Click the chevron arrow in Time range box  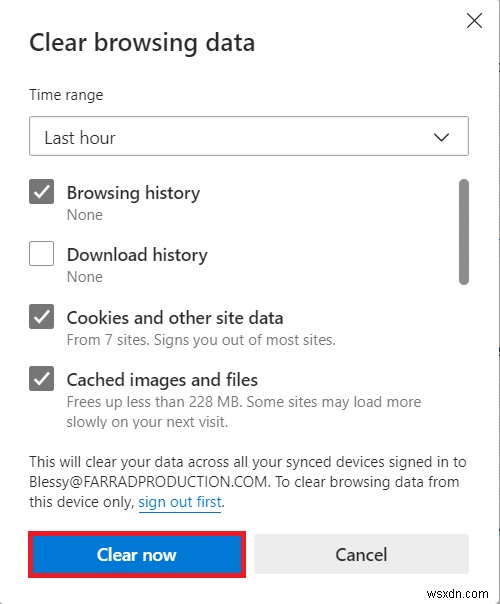coord(441,137)
